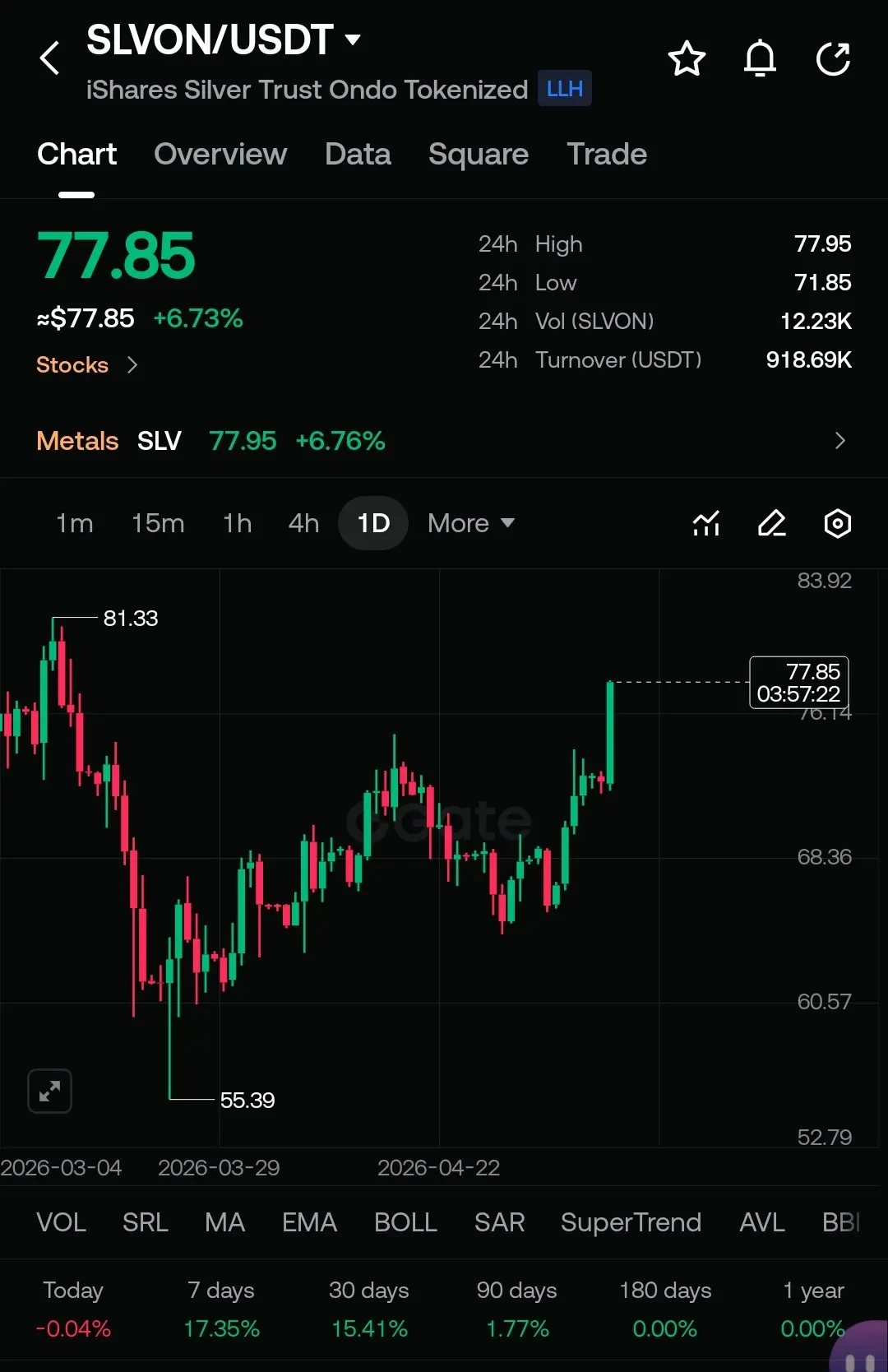Share the chart via the share icon
This screenshot has width=888, height=1372.
833,58
